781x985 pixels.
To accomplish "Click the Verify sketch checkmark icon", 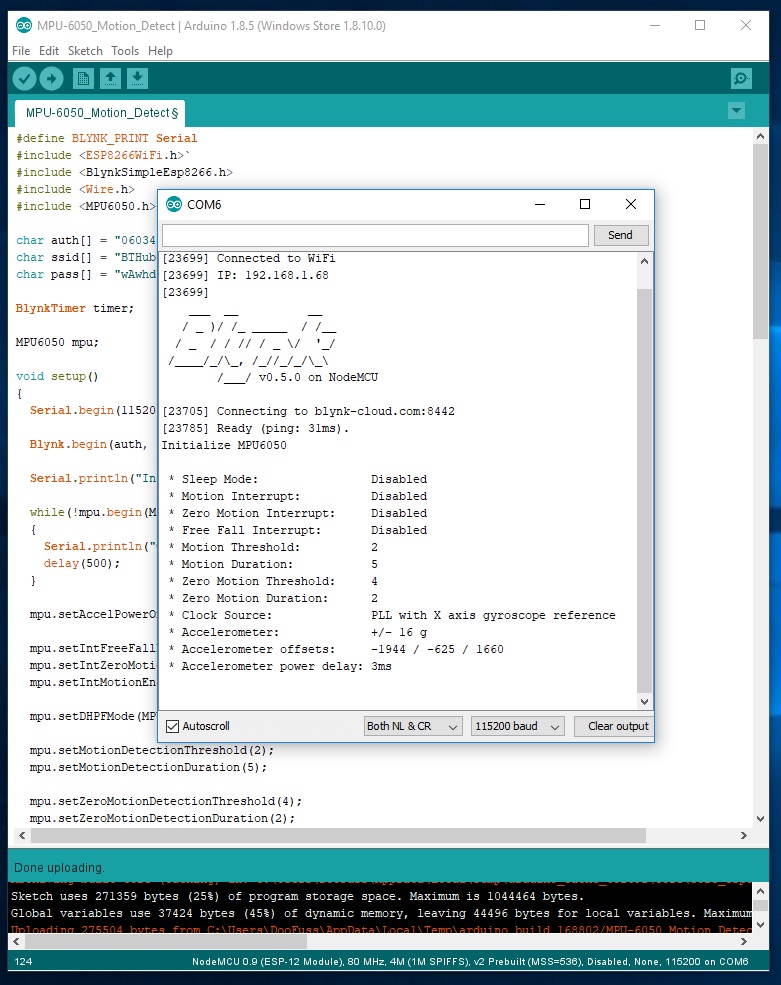I will [24, 79].
